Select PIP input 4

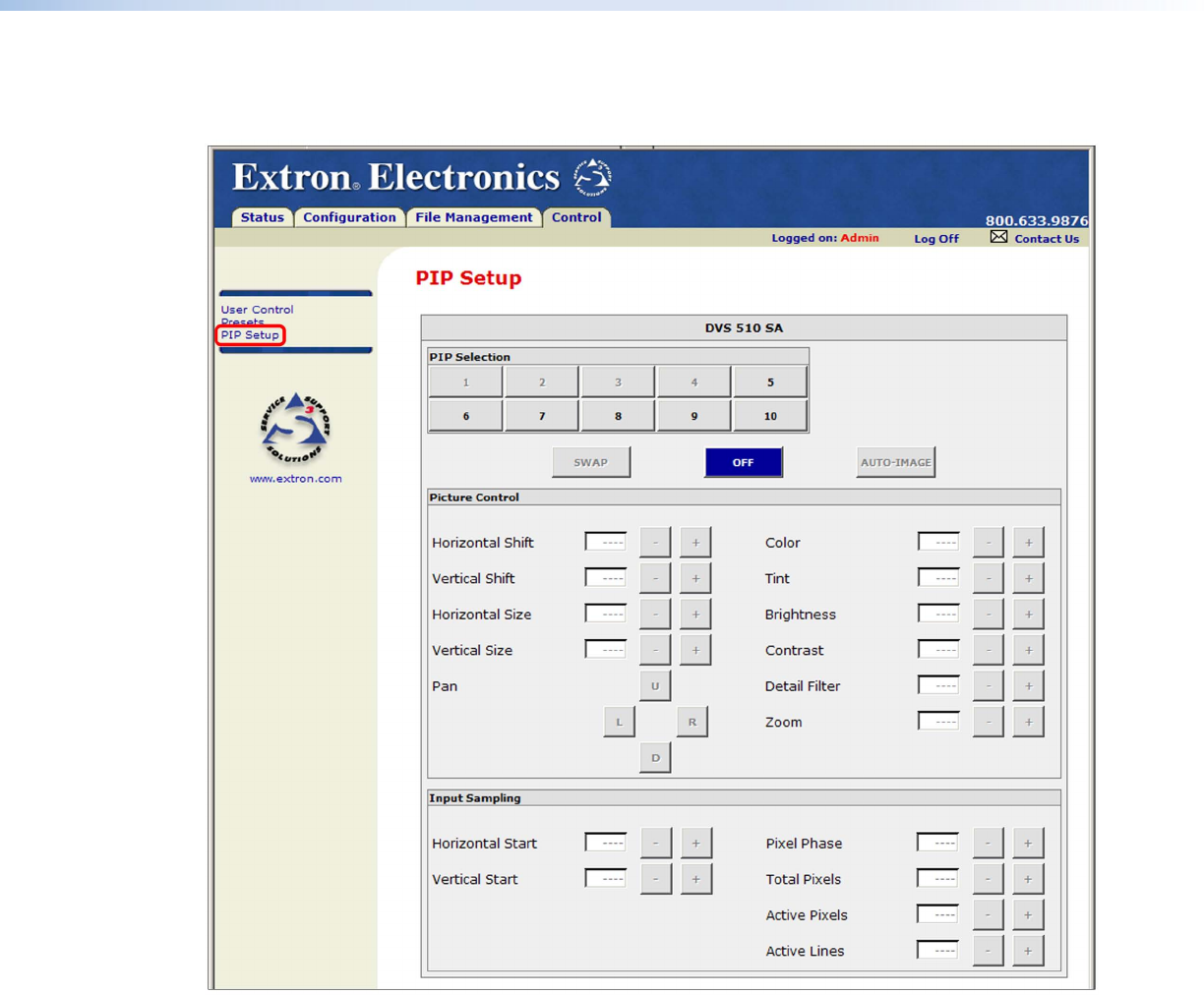[x=693, y=381]
